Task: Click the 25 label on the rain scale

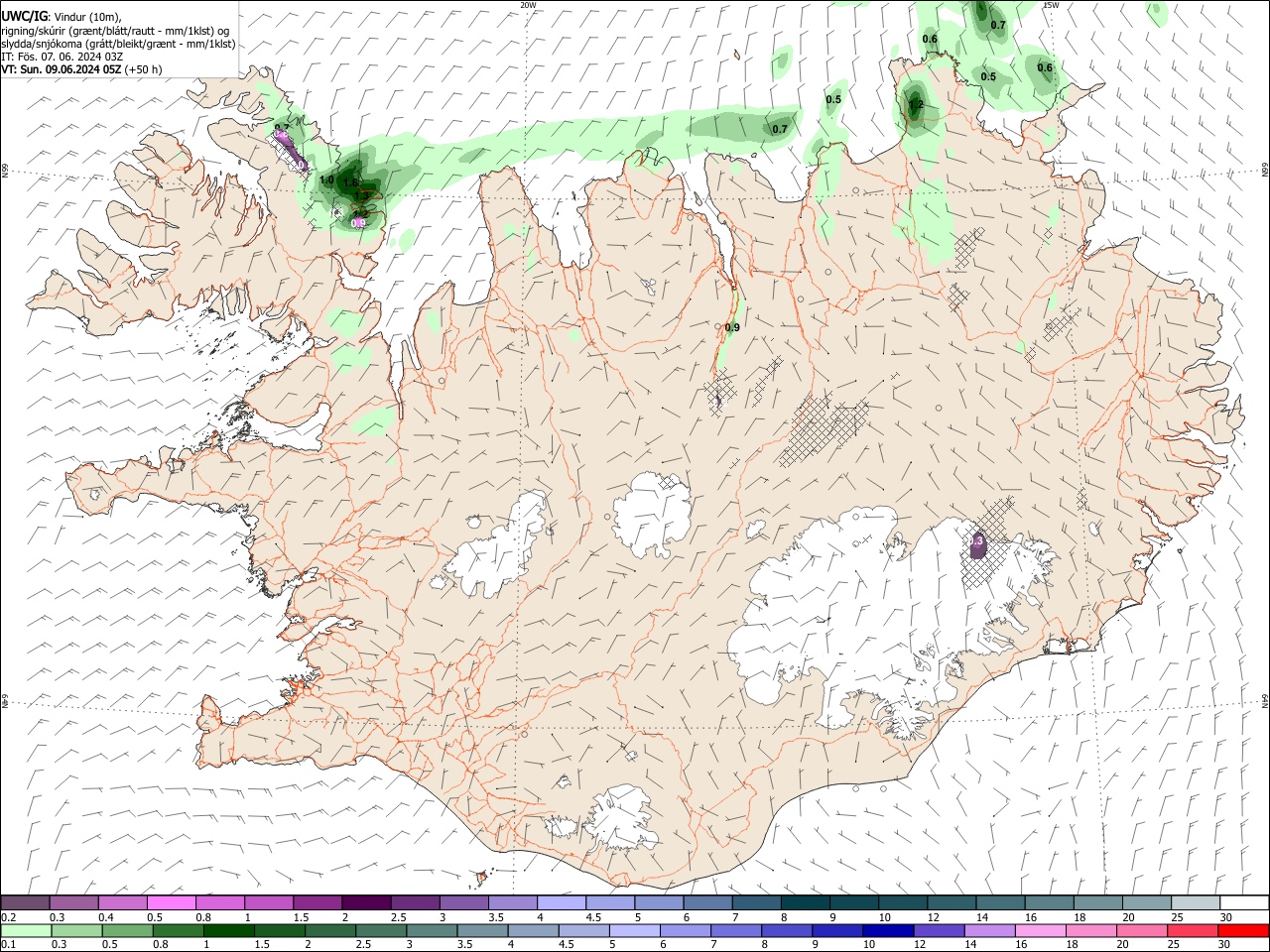Action: coord(1176,945)
